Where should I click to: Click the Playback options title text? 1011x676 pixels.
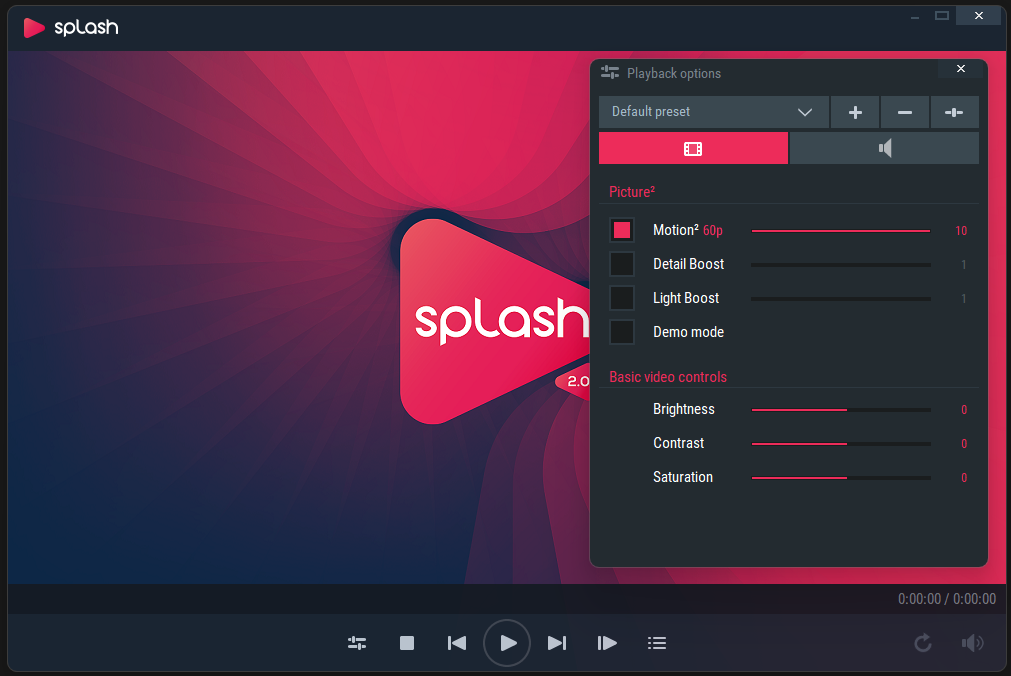pos(674,73)
